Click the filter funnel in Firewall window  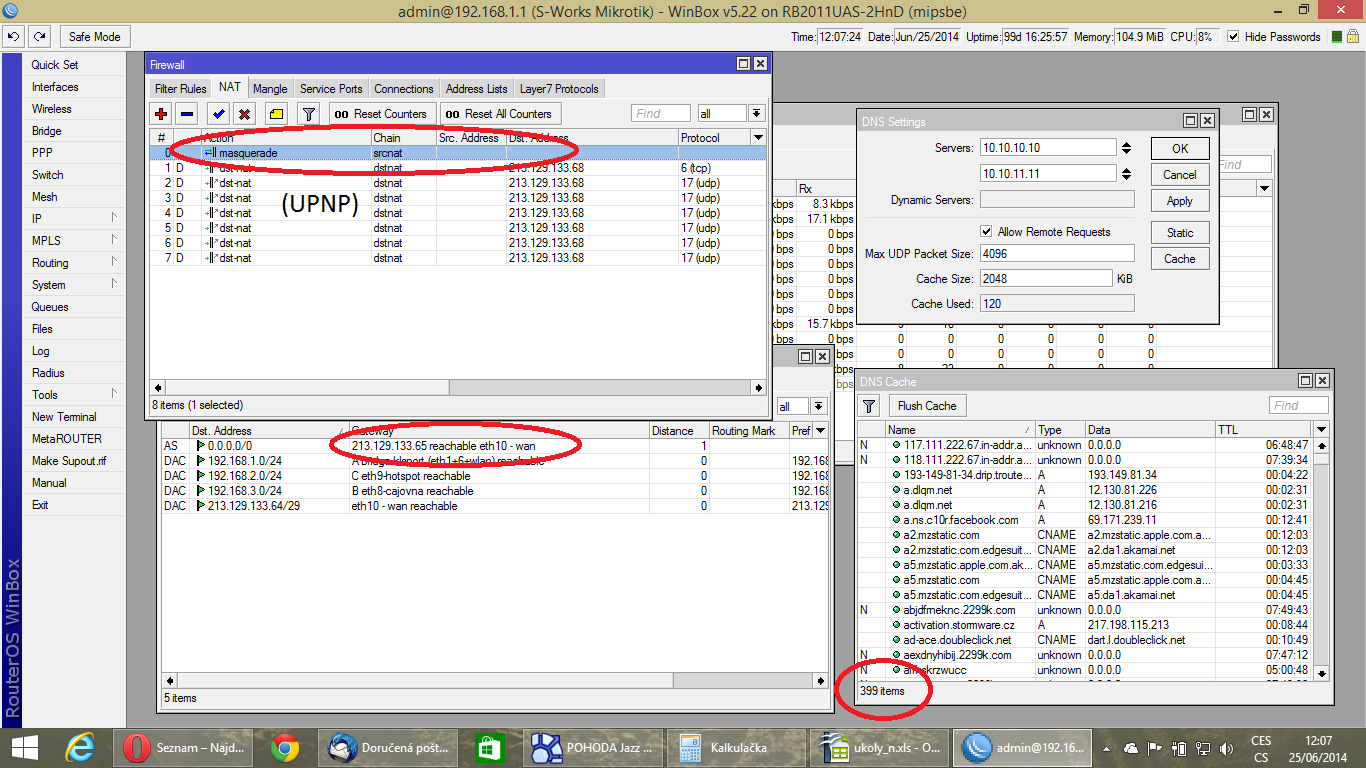(308, 114)
